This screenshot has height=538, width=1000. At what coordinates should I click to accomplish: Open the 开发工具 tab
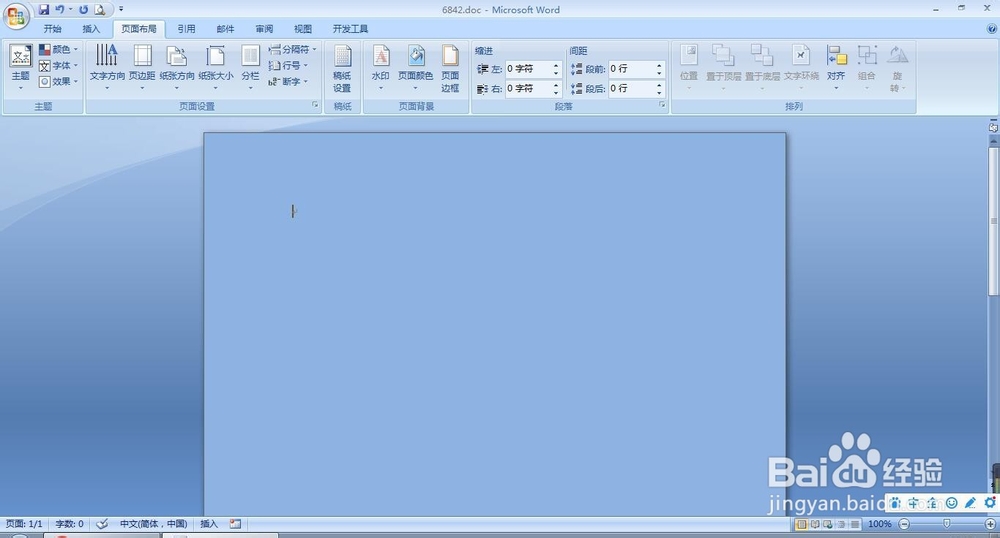click(350, 29)
